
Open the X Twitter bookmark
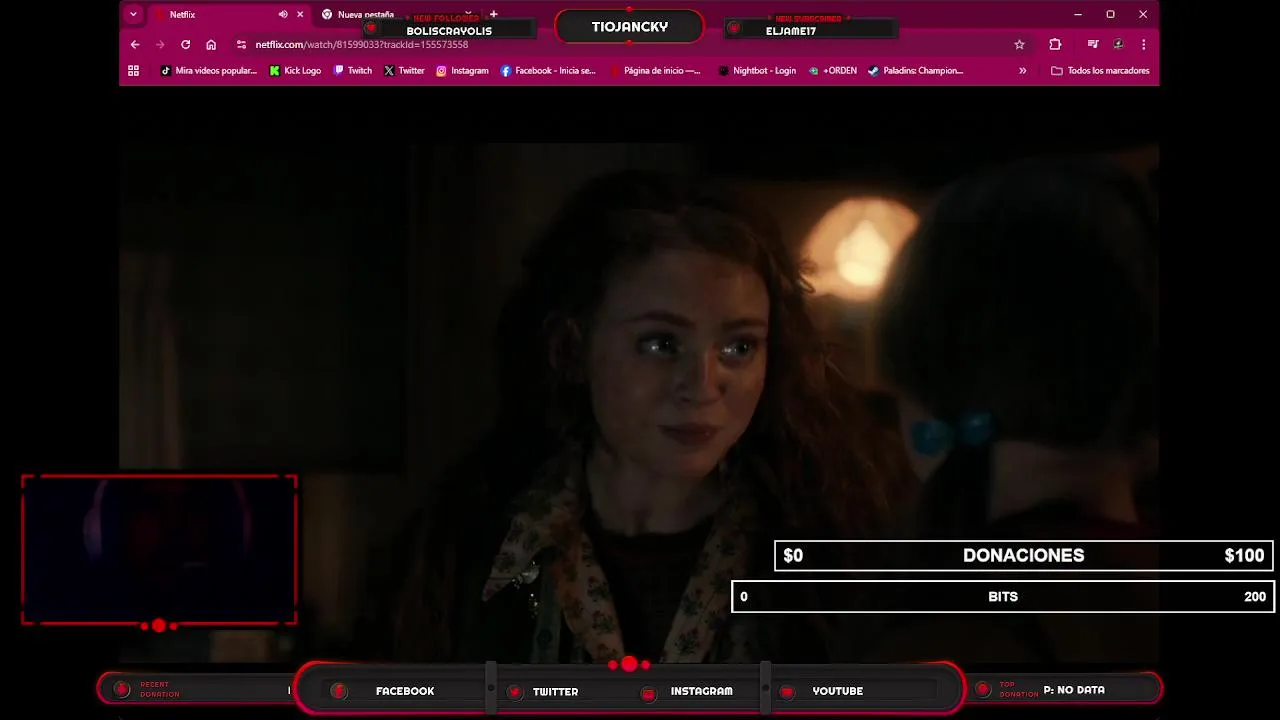(404, 71)
